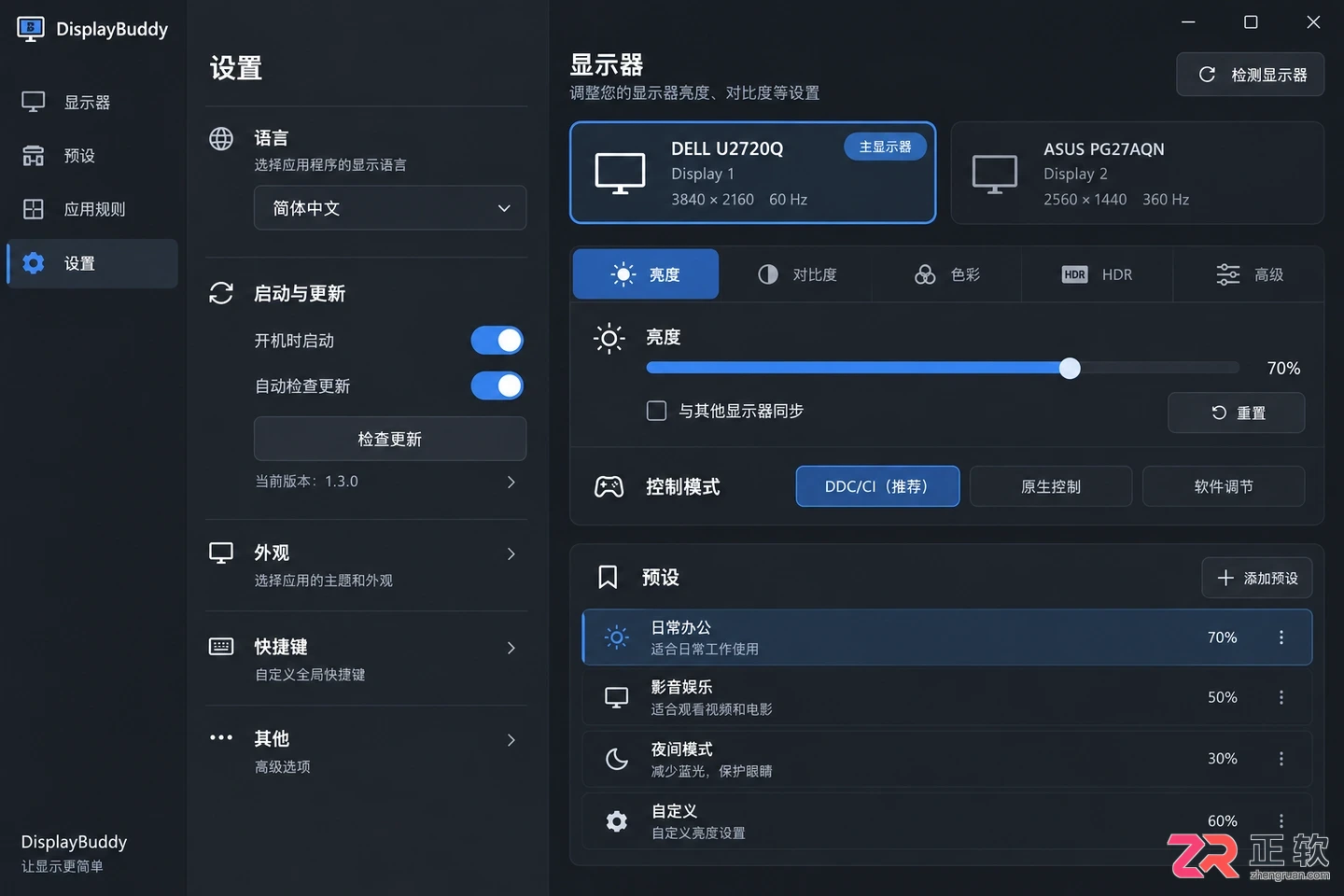Click the sun icon beside 亮度 heading
The height and width of the screenshot is (896, 1344).
pos(609,338)
